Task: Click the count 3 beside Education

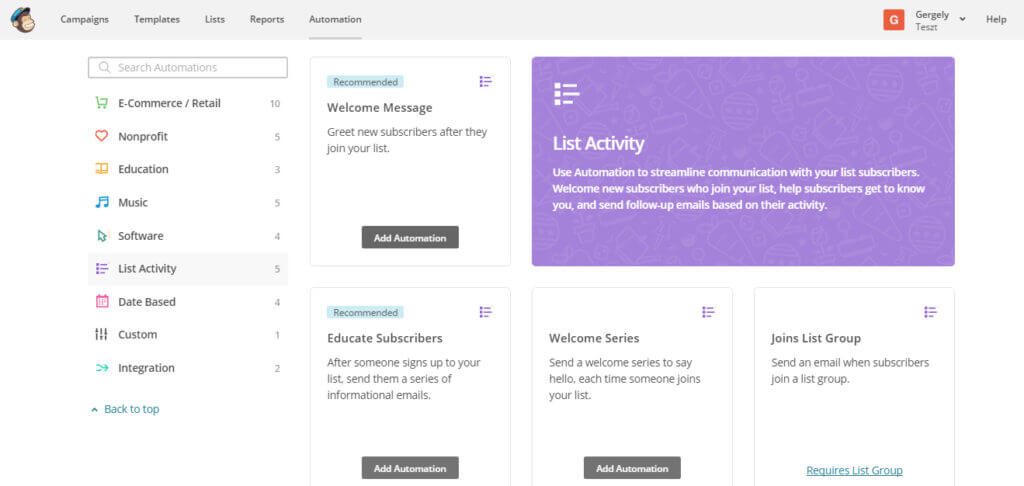Action: [277, 170]
